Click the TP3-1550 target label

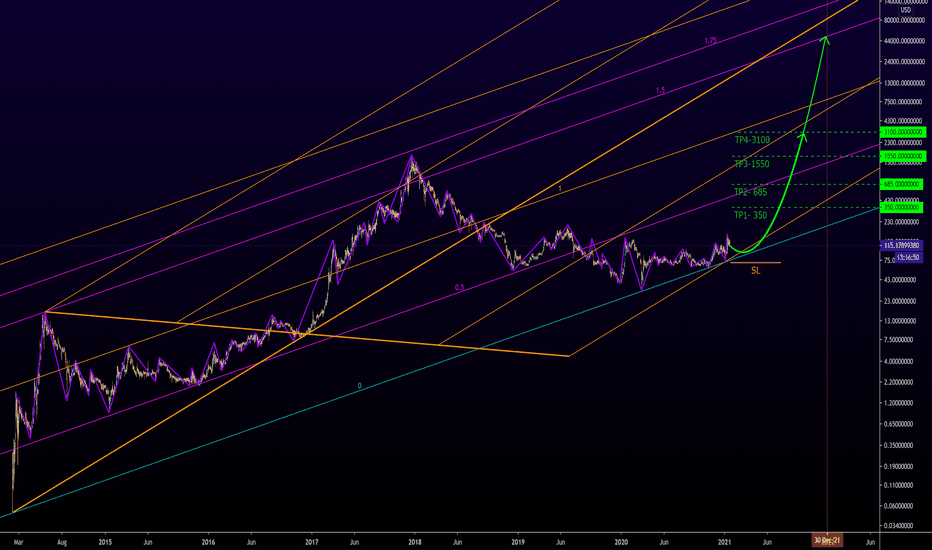point(751,164)
